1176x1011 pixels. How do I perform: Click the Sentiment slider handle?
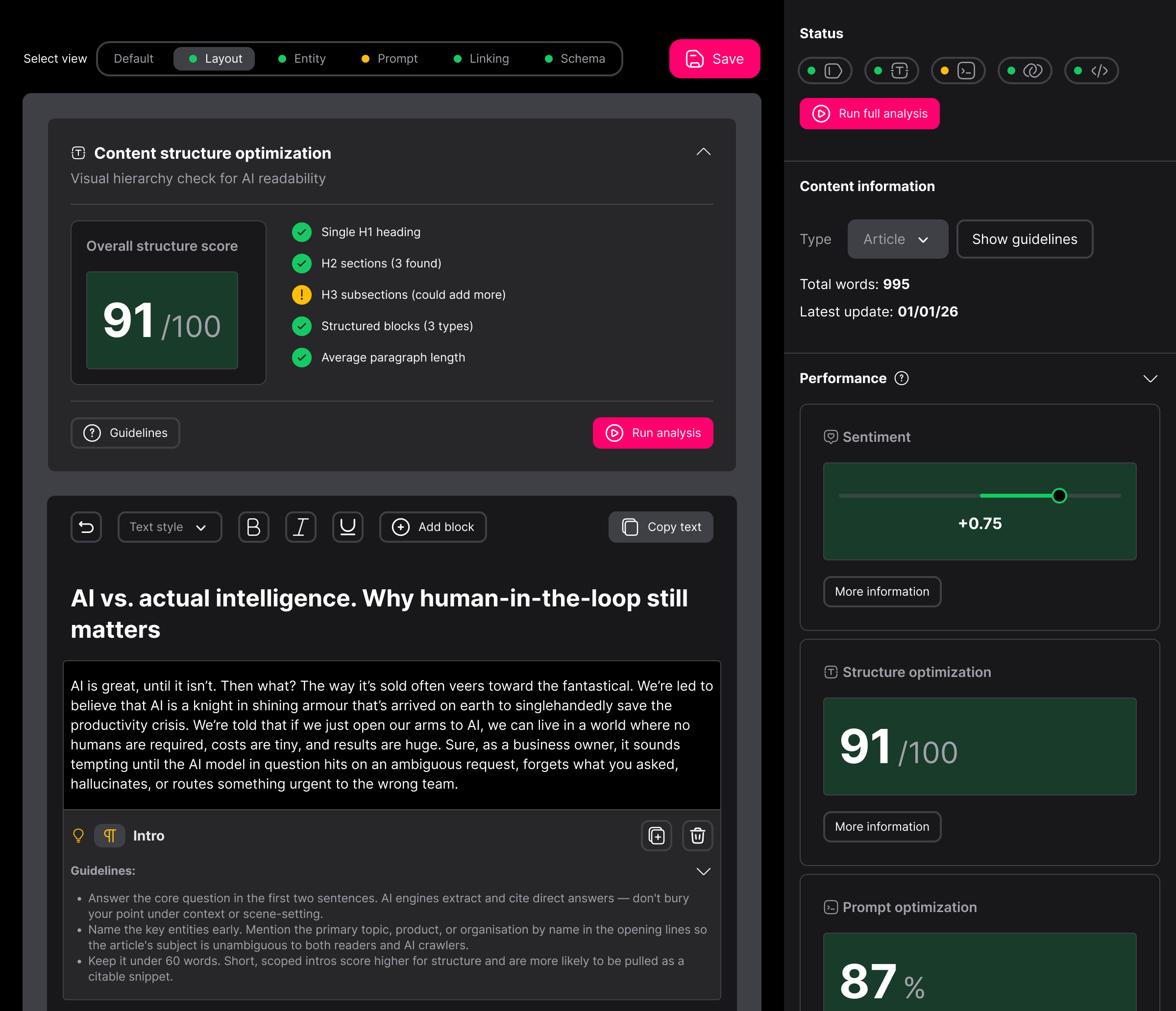tap(1060, 496)
